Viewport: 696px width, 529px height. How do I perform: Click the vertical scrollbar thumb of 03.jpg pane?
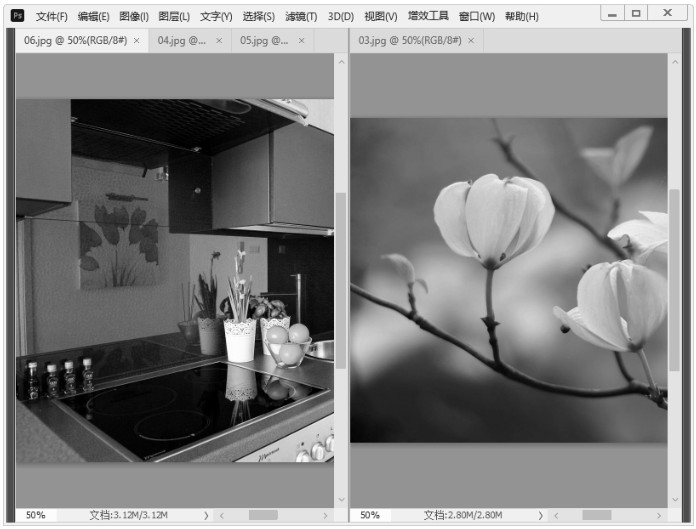[x=675, y=280]
